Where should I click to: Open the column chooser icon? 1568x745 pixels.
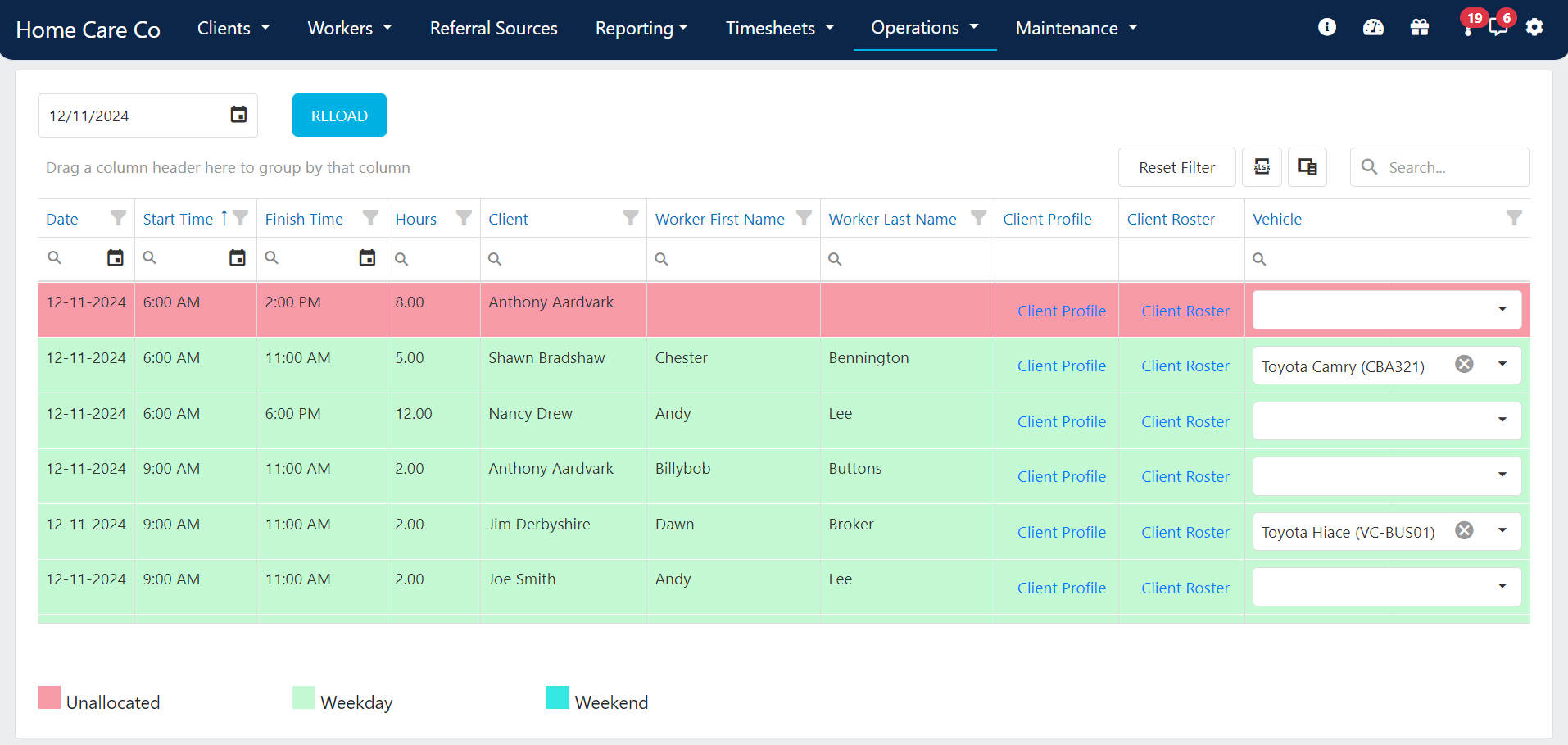[1307, 167]
